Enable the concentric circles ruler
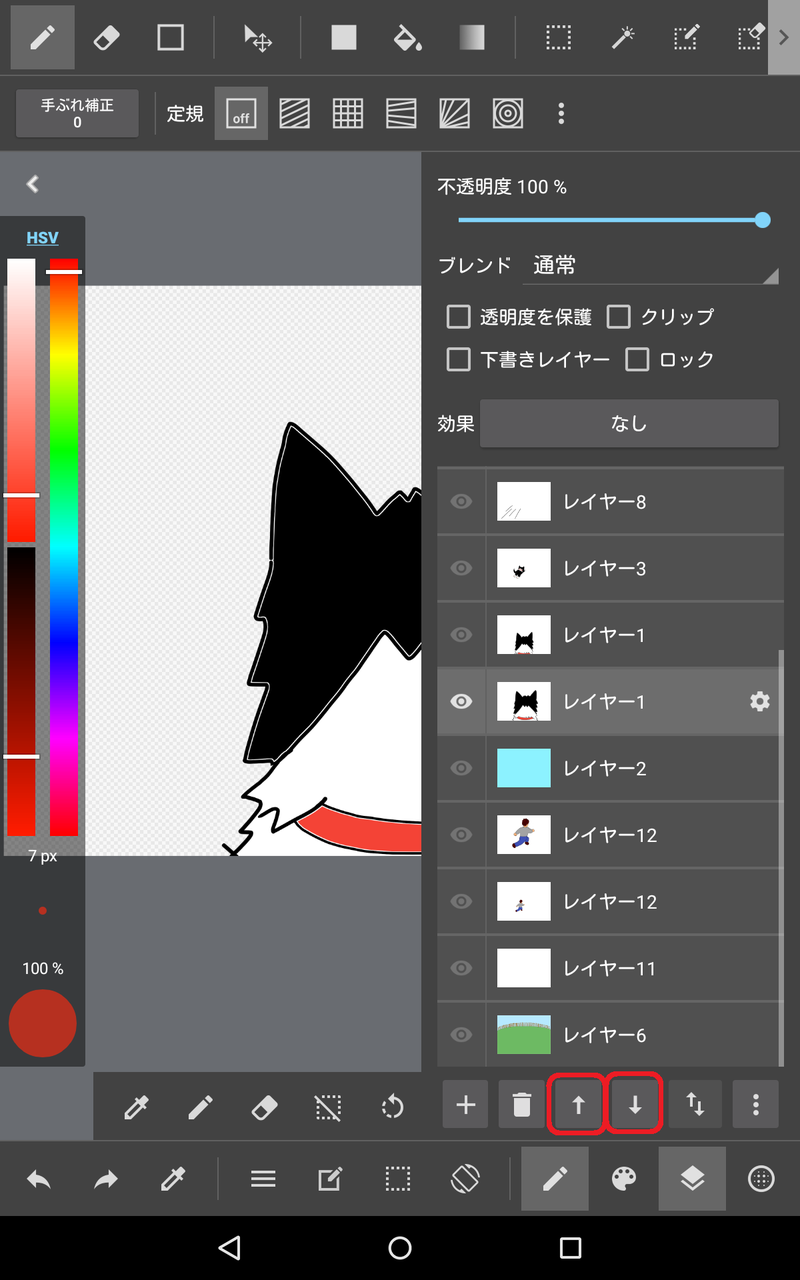The height and width of the screenshot is (1280, 800). tap(508, 114)
